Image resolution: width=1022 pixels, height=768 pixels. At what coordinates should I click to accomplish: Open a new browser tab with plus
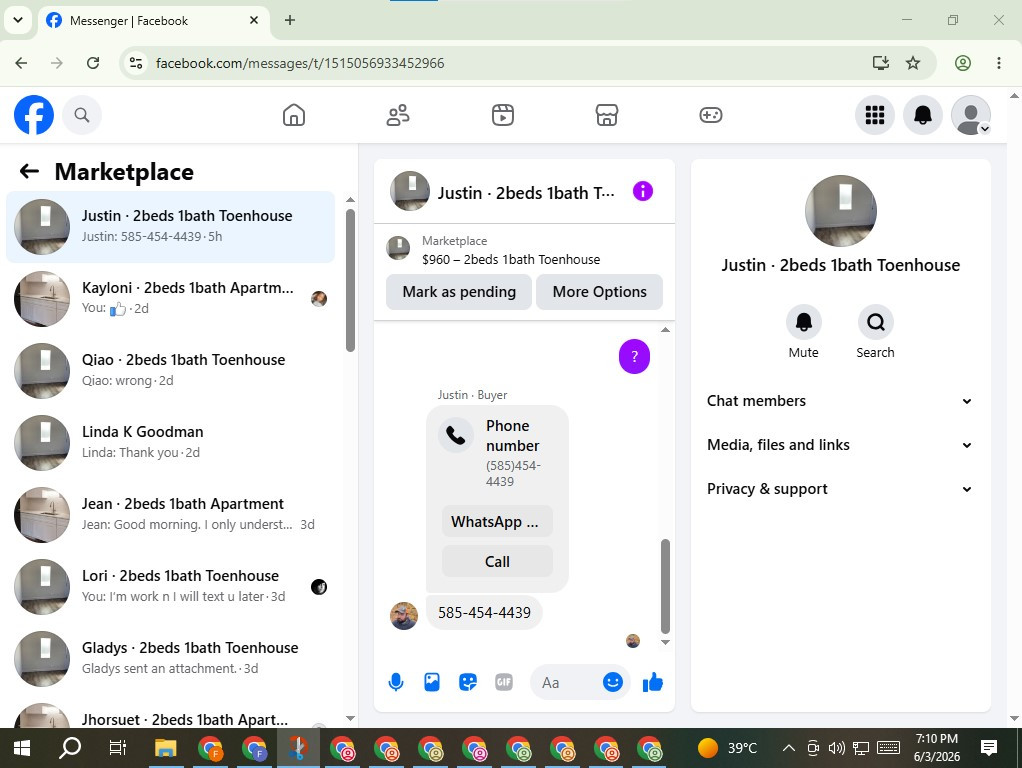(290, 20)
